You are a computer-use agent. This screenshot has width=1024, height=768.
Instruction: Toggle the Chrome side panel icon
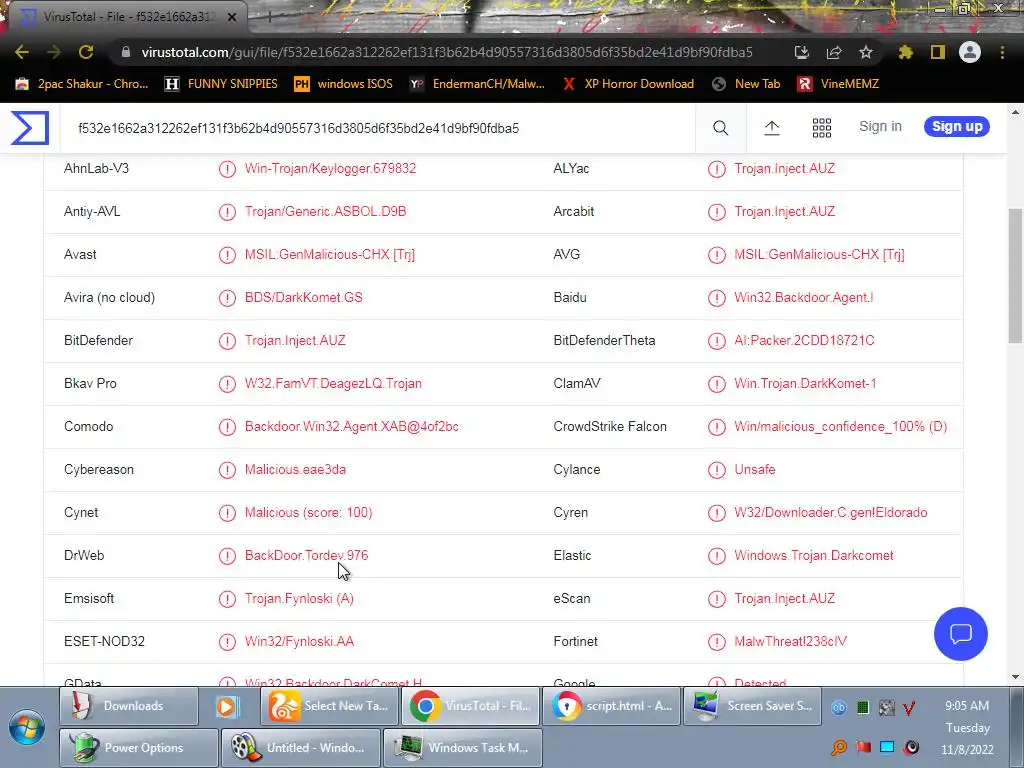point(938,52)
